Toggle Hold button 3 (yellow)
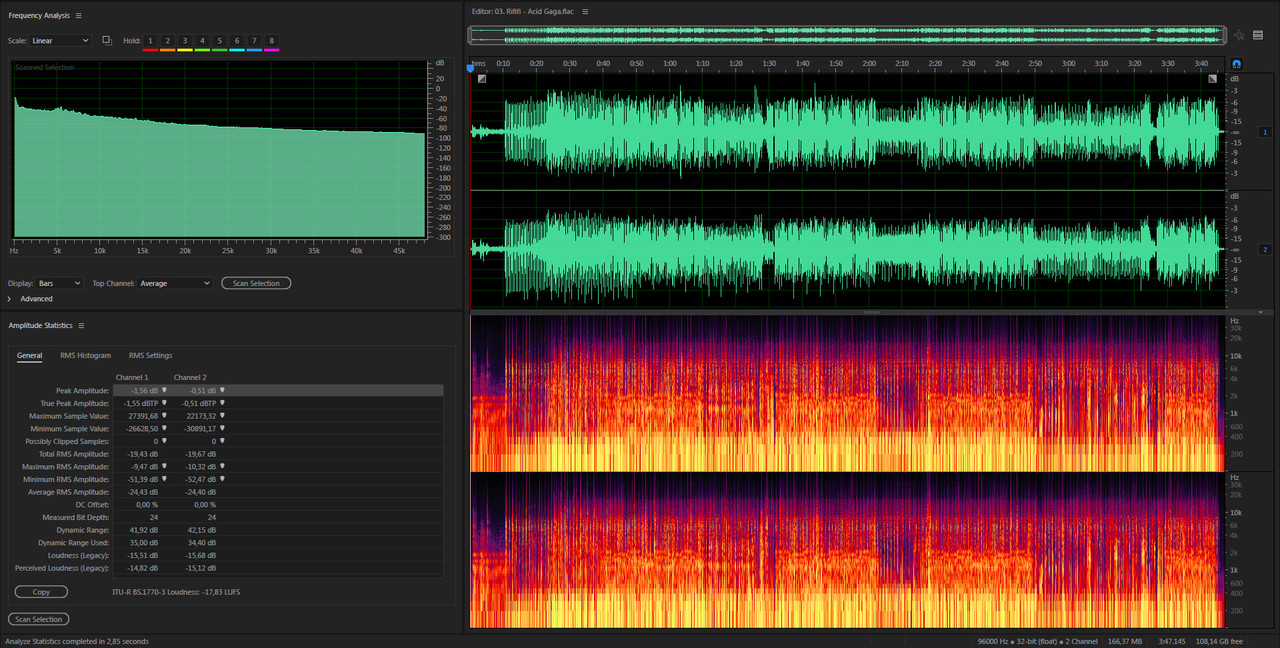The width and height of the screenshot is (1280, 648). 185,41
